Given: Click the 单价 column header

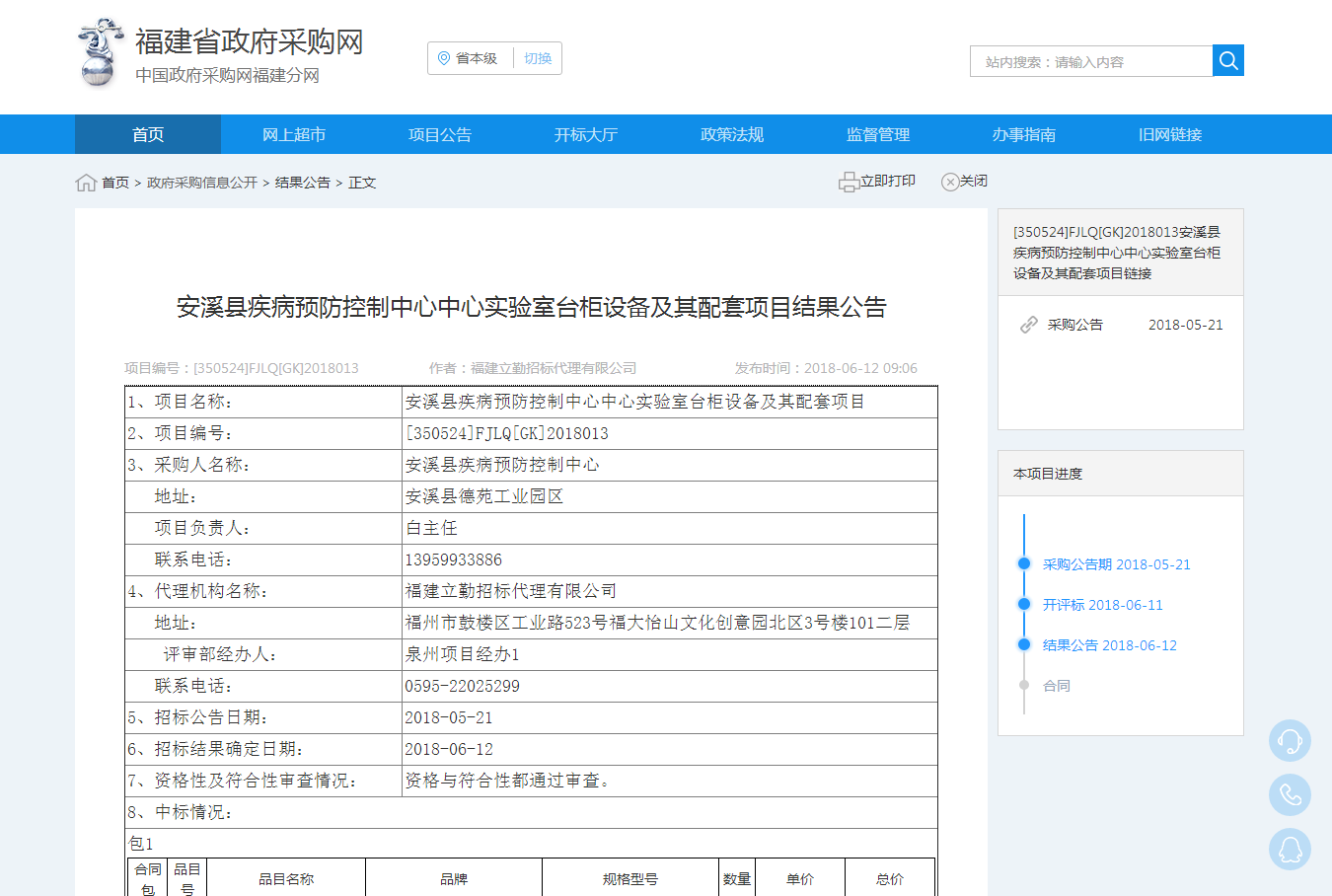Looking at the screenshot, I should point(800,878).
